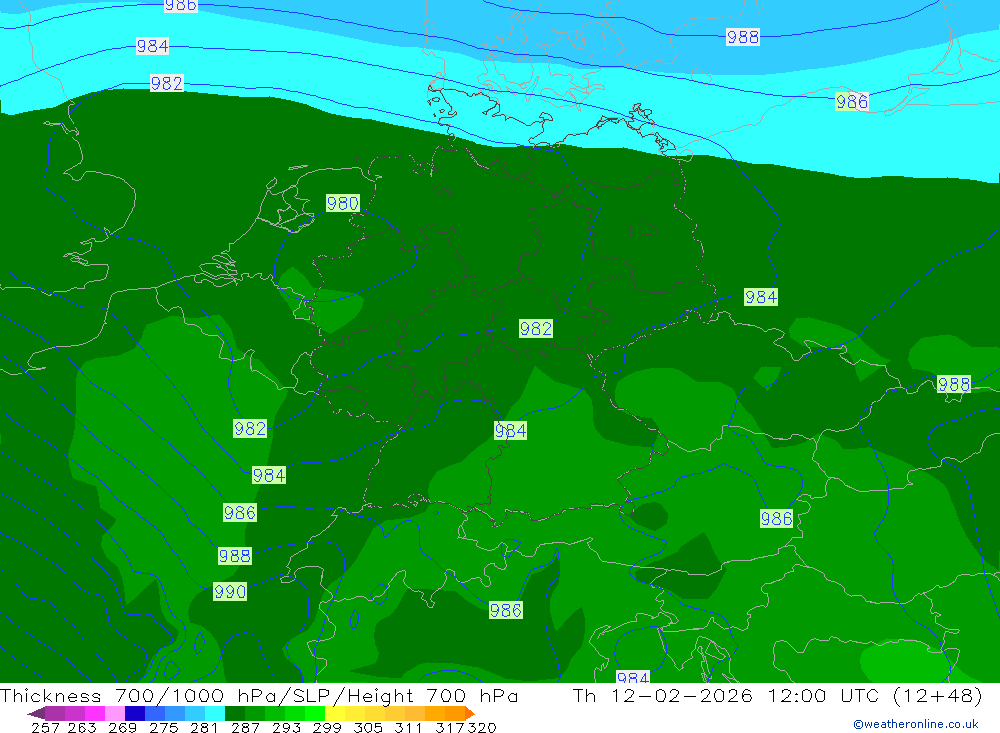
Task: Click the 990 isobar label
Action: [230, 592]
